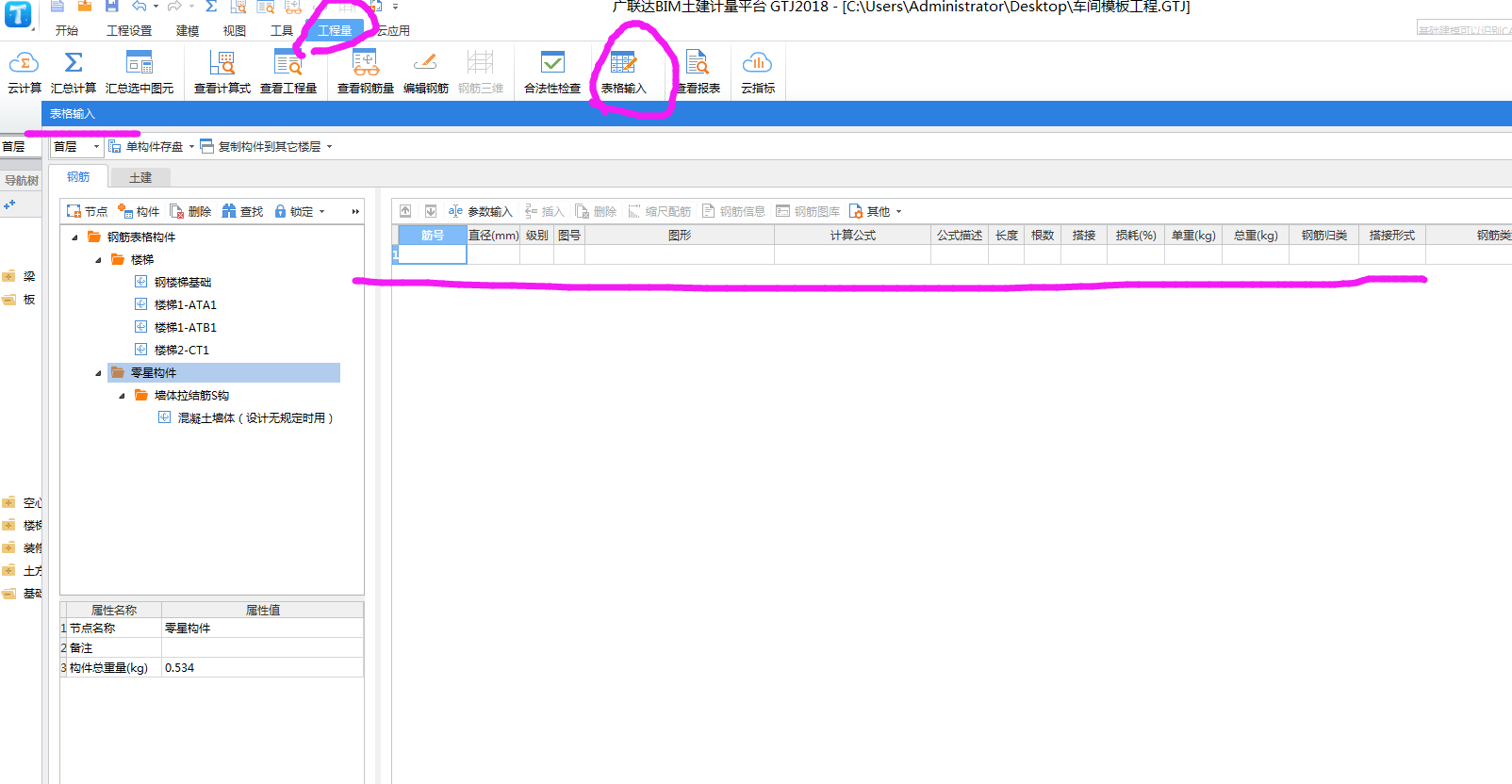Click the 汇总计算 sigma icon
Viewport: 1512px width, 784px height.
point(74,63)
